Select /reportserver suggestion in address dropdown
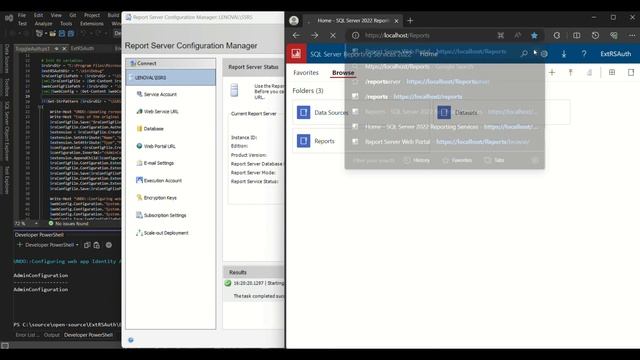This screenshot has height=360, width=640. (x=444, y=82)
